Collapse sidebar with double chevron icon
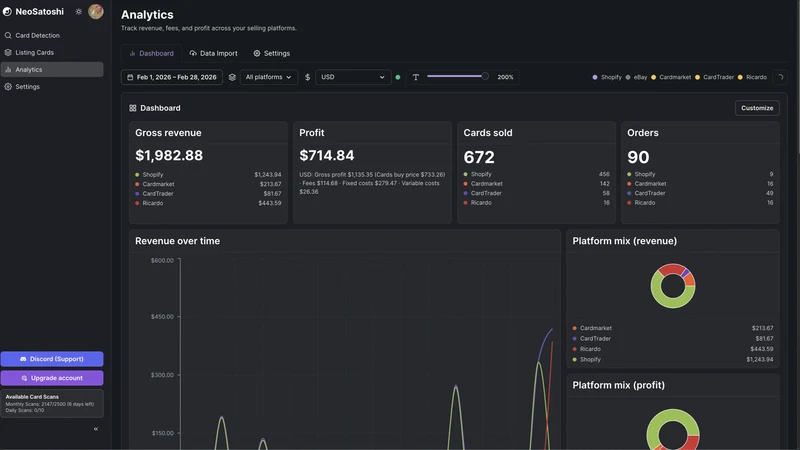The width and height of the screenshot is (800, 450). click(96, 429)
